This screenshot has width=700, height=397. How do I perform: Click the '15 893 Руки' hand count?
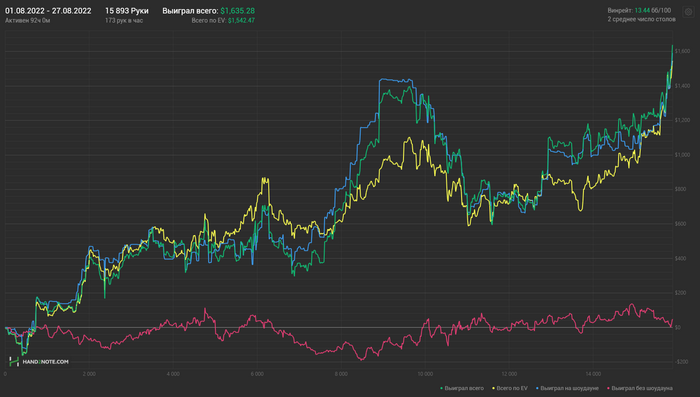pos(127,11)
